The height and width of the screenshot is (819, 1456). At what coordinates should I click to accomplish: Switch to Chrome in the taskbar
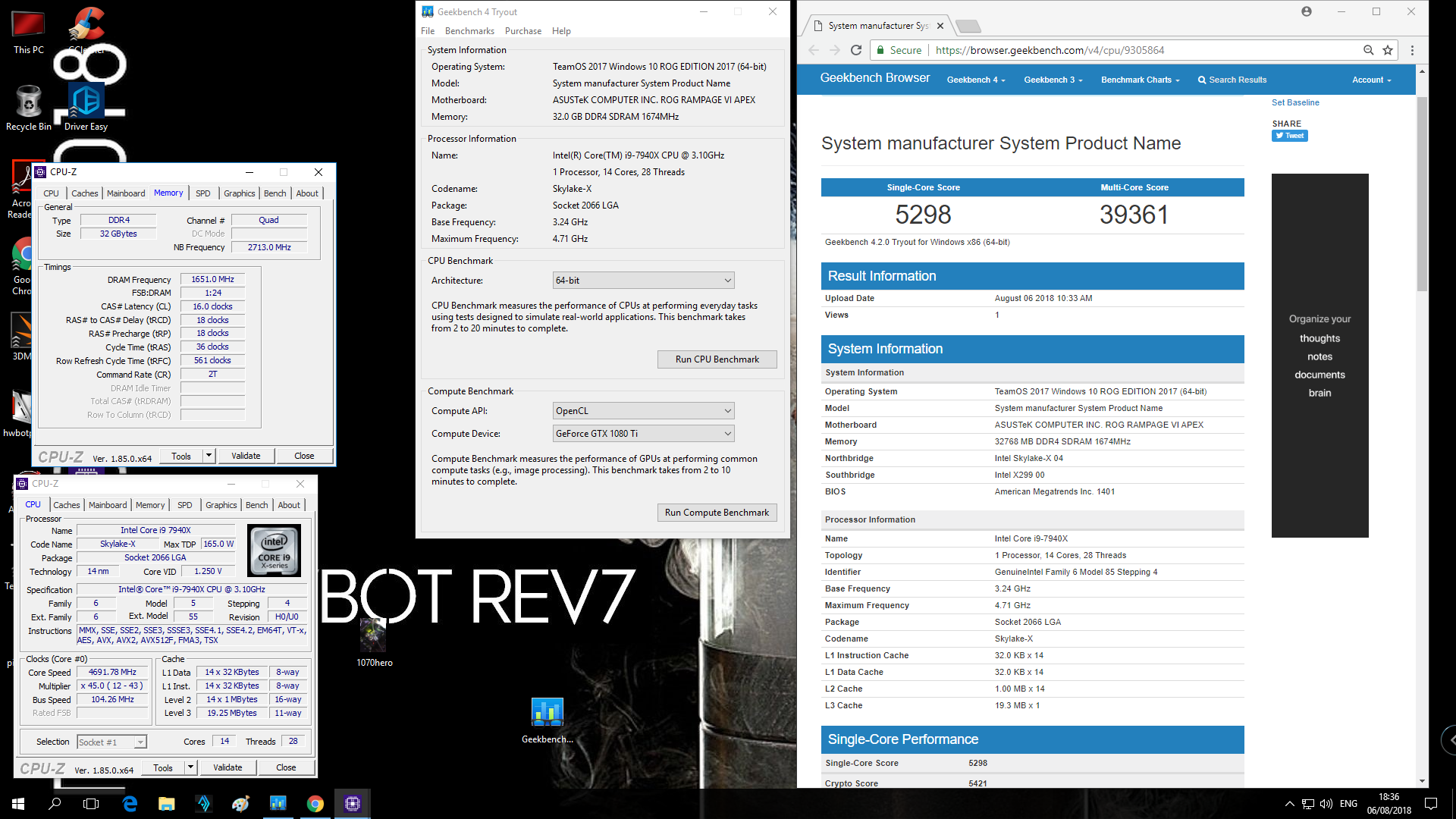pos(315,804)
